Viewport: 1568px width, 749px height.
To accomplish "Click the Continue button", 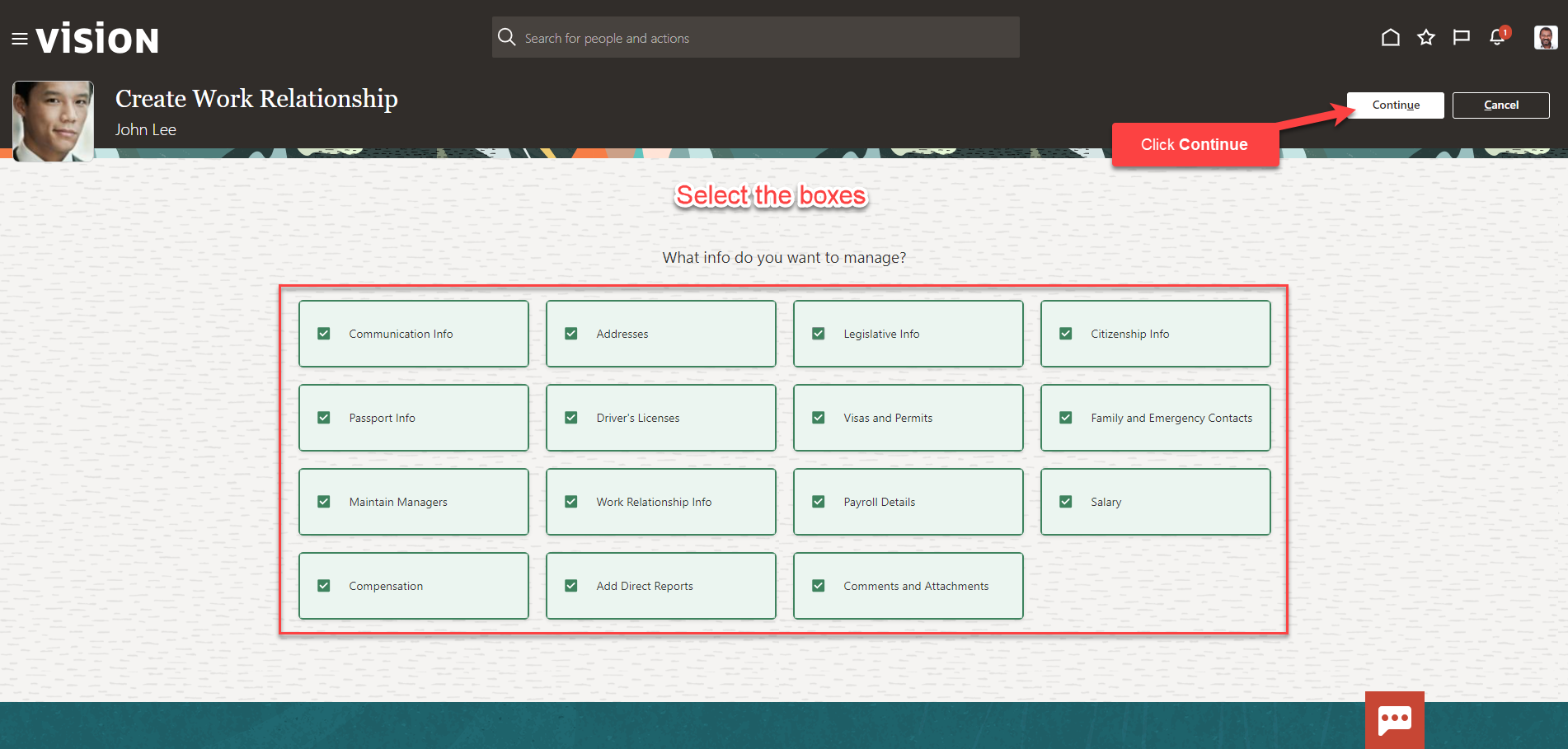I will click(1396, 105).
